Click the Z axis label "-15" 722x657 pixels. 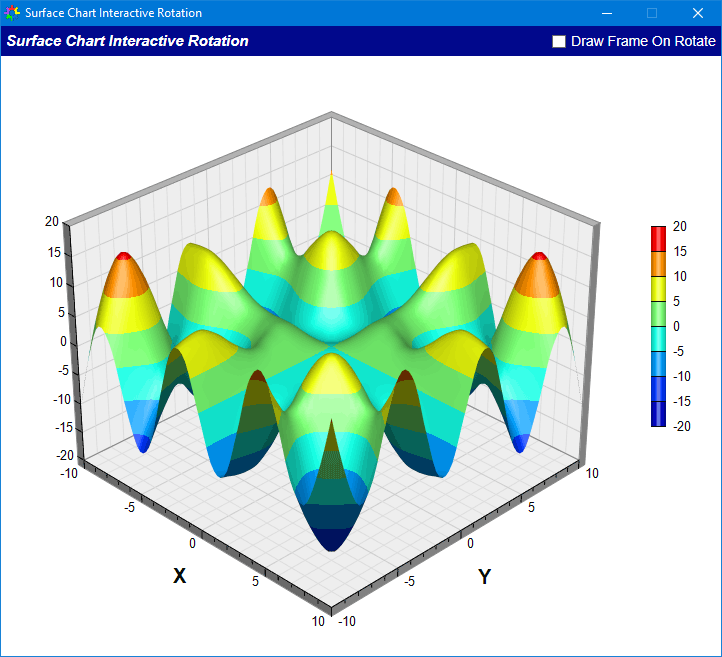pos(64,428)
